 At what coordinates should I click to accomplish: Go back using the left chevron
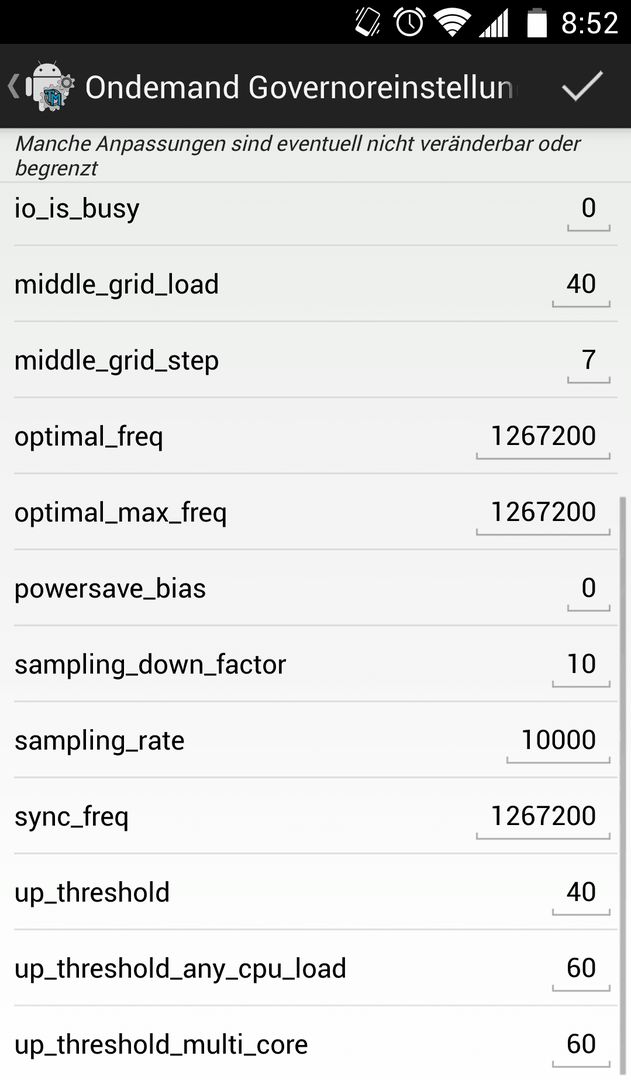(x=12, y=87)
